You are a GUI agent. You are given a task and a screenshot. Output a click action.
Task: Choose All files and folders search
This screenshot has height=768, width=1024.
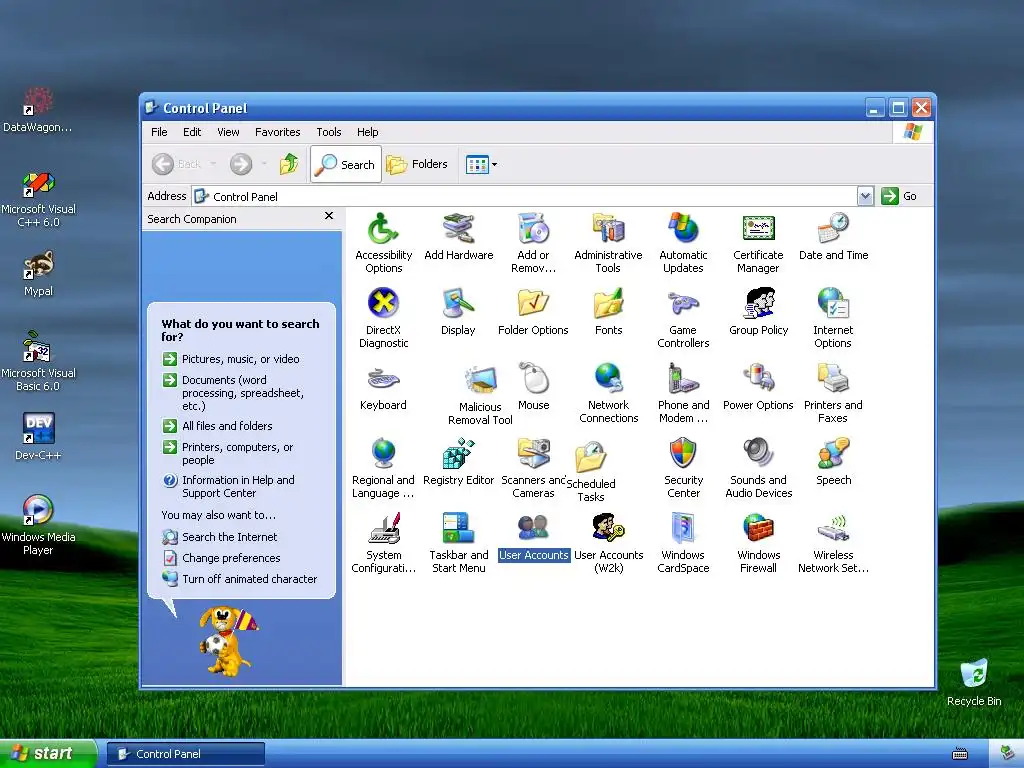pos(217,426)
